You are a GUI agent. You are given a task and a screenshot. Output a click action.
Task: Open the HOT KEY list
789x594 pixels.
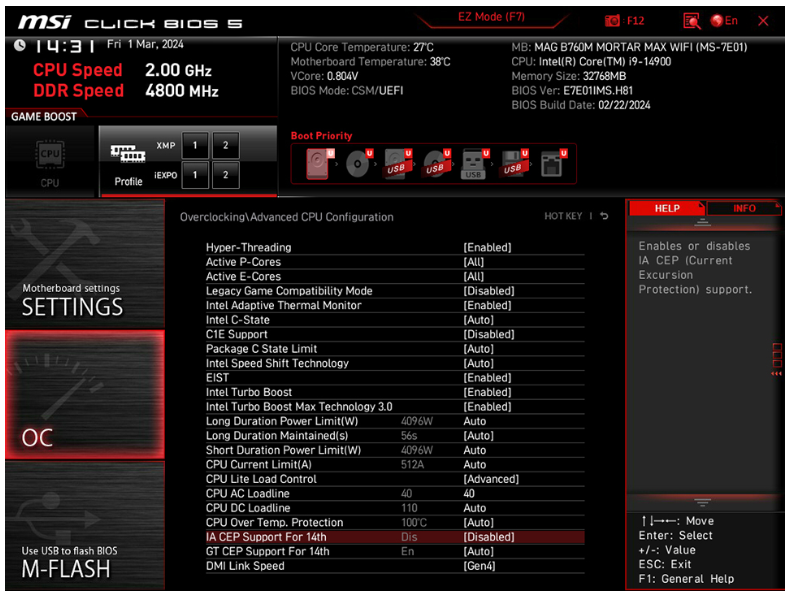click(x=563, y=216)
